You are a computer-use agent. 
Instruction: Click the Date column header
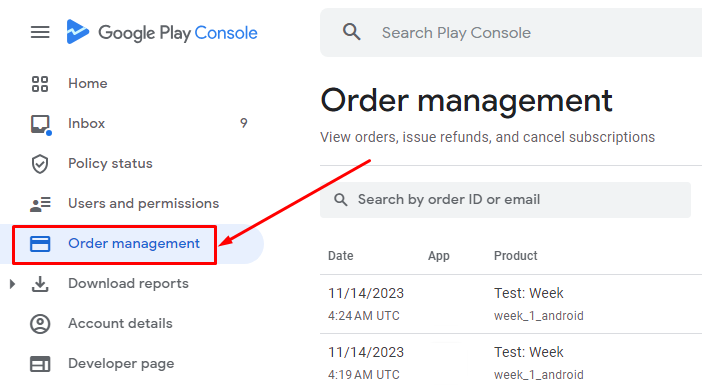[341, 256]
